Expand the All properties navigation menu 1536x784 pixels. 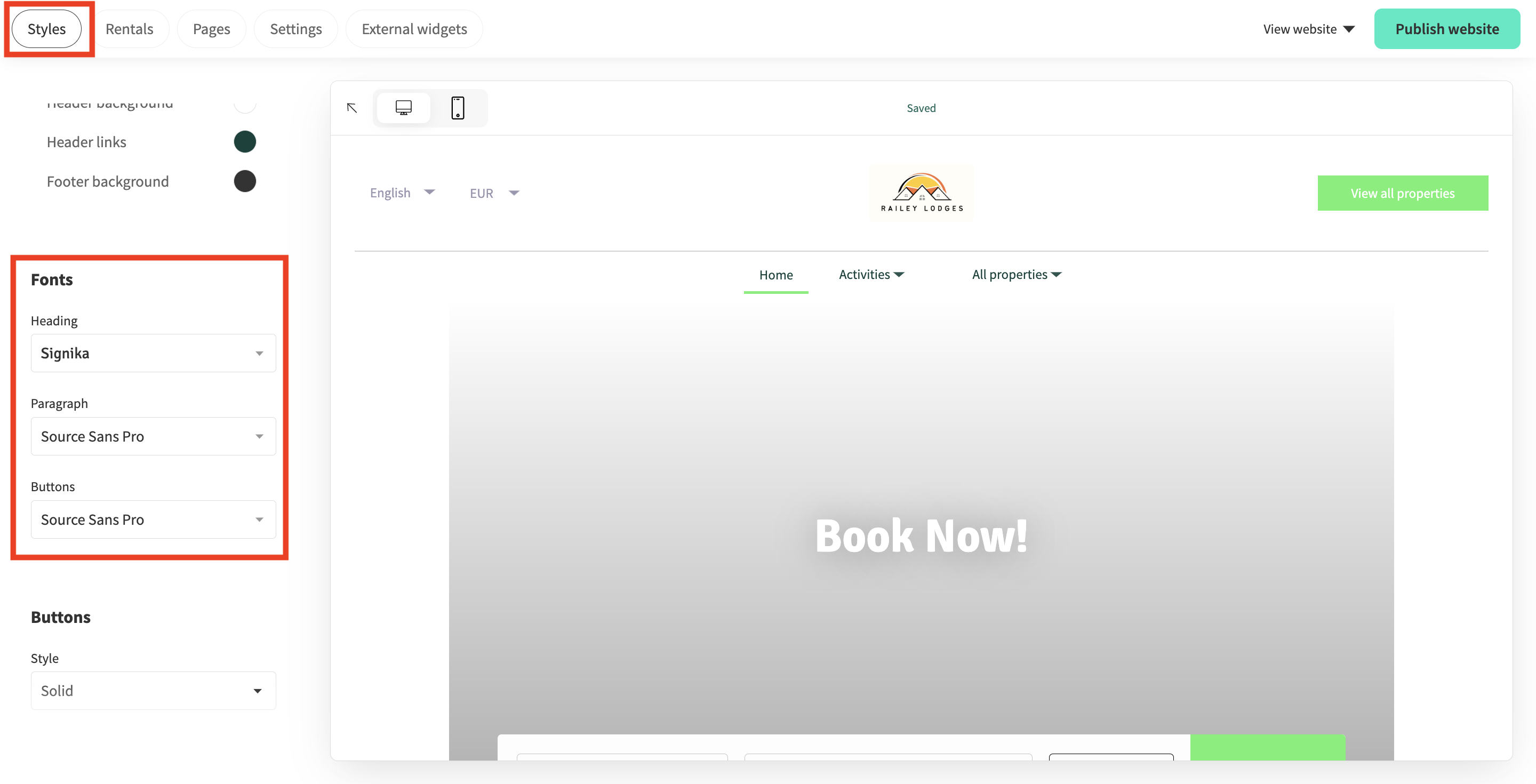tap(1015, 274)
